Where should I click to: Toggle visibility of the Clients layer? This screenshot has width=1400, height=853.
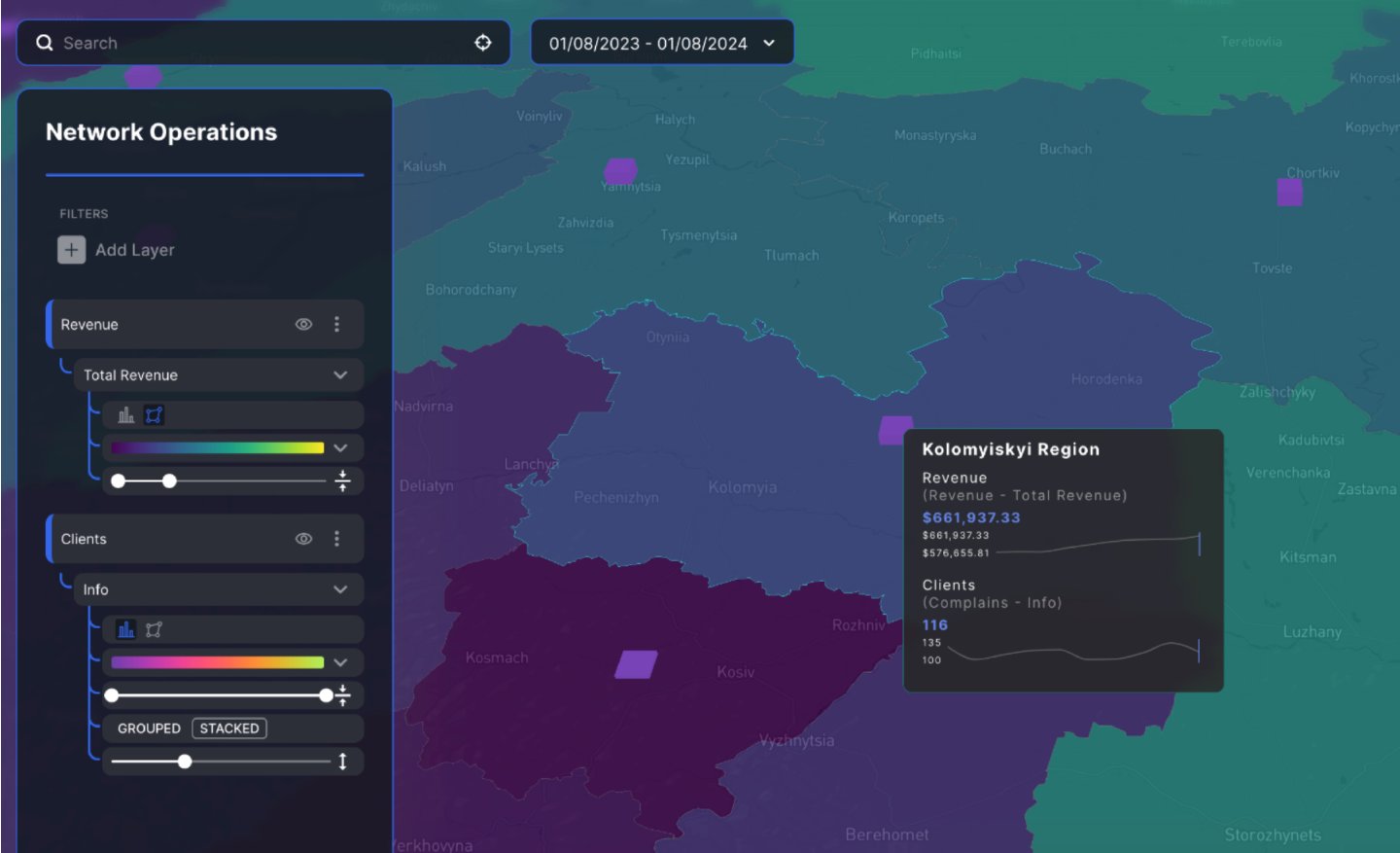[303, 538]
